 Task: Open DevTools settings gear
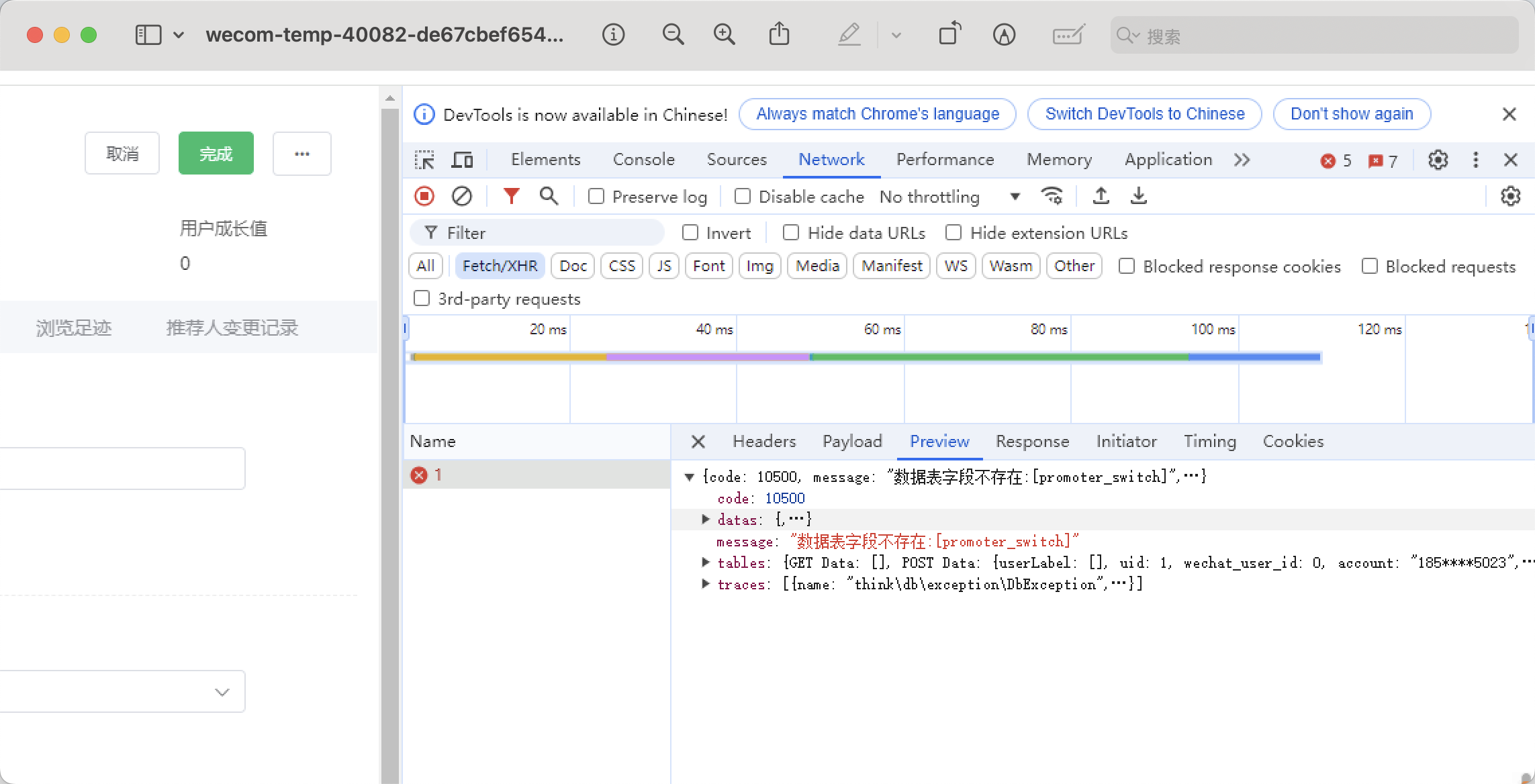pyautogui.click(x=1438, y=160)
